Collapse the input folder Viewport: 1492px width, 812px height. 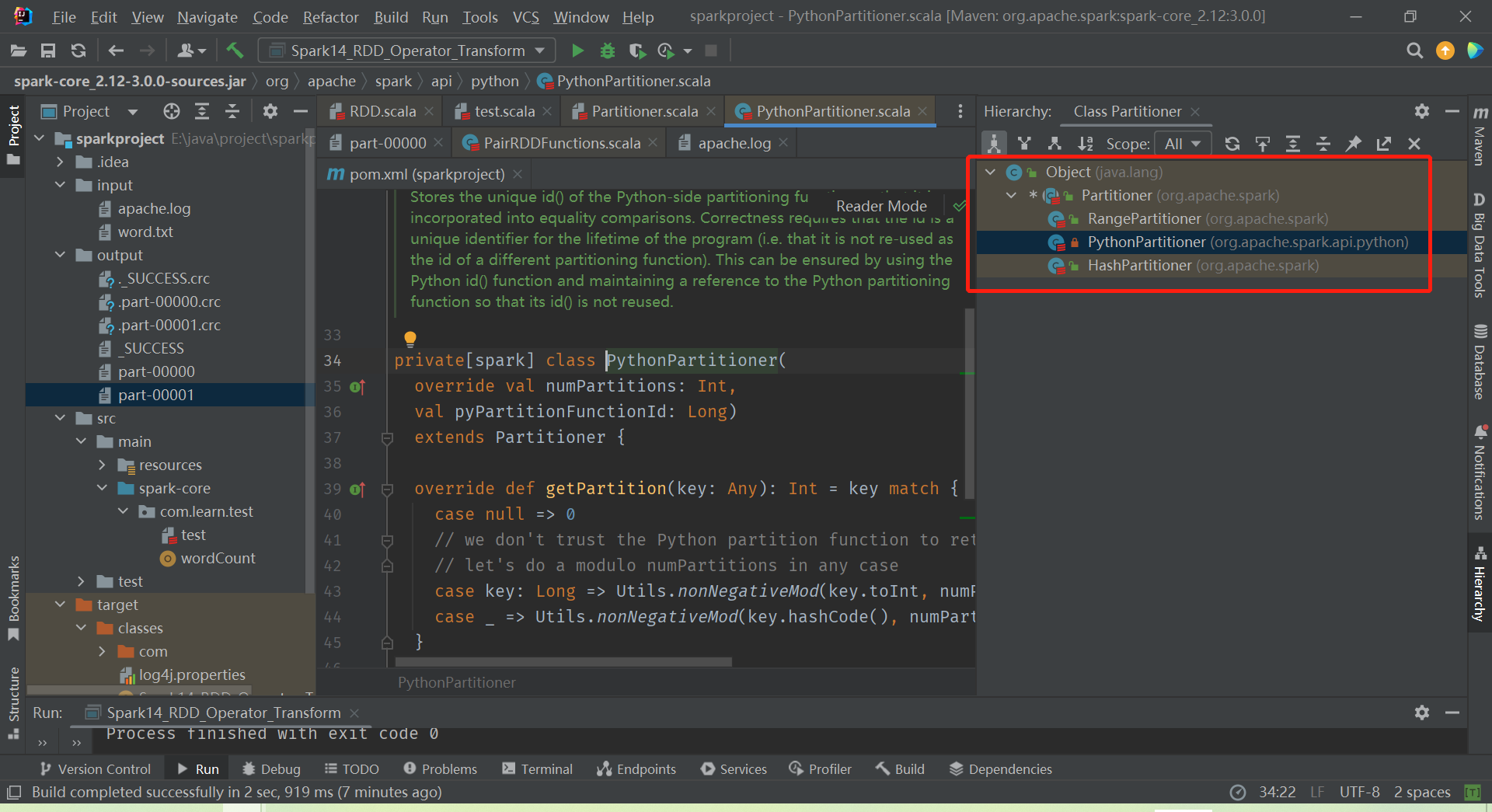click(60, 185)
